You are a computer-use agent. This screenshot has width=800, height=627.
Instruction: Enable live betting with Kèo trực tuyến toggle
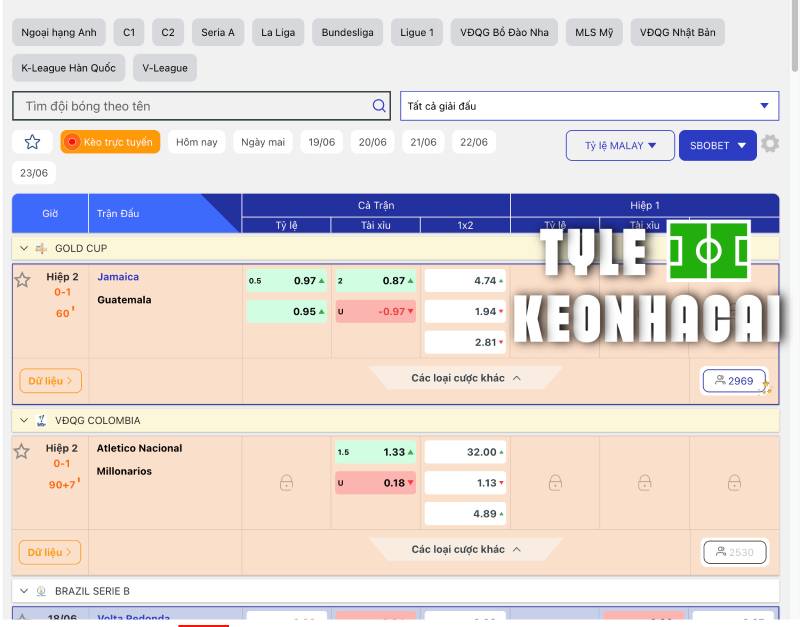(x=110, y=141)
